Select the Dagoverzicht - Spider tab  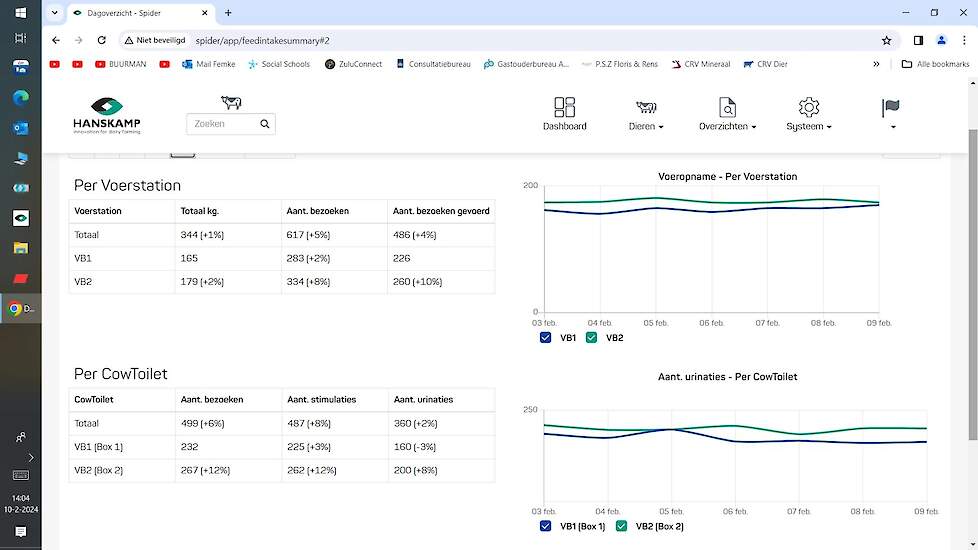(140, 12)
